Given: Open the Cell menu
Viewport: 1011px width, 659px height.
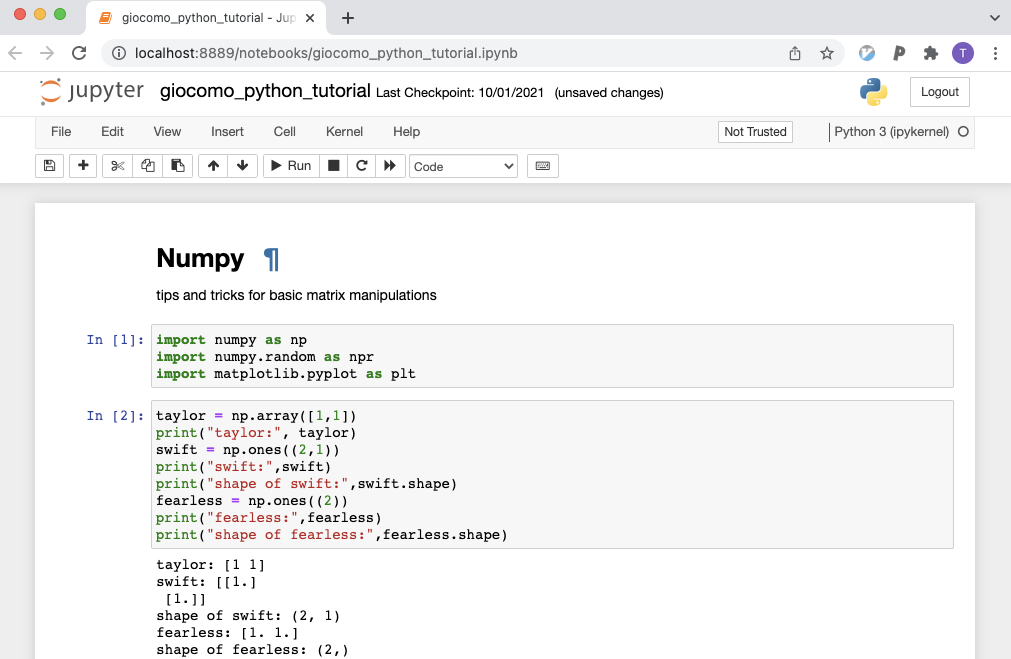Looking at the screenshot, I should (284, 131).
